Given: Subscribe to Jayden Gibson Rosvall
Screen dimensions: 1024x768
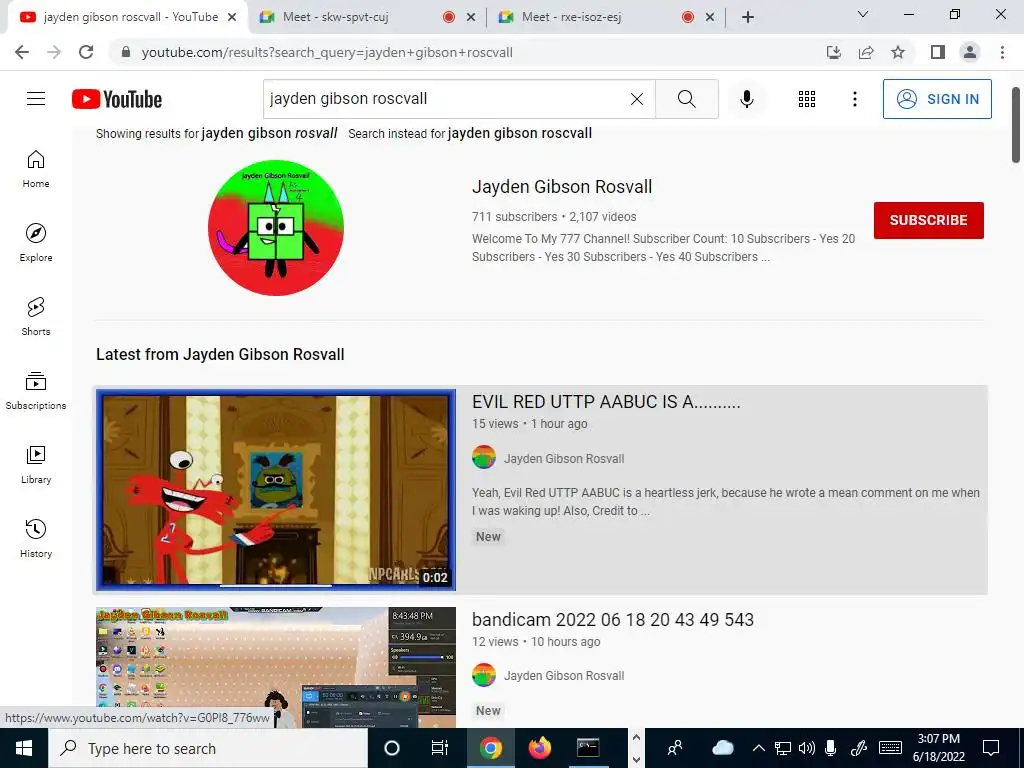Looking at the screenshot, I should tap(929, 220).
